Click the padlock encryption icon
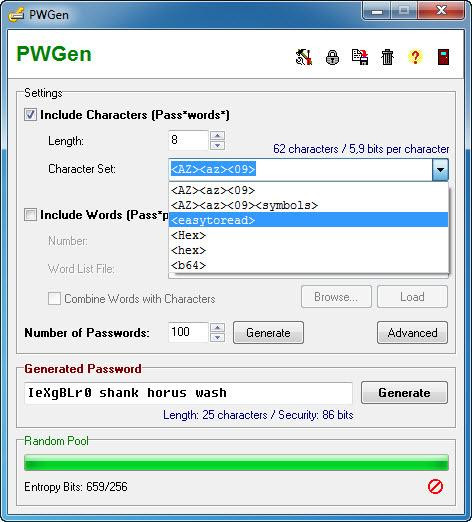 click(332, 57)
